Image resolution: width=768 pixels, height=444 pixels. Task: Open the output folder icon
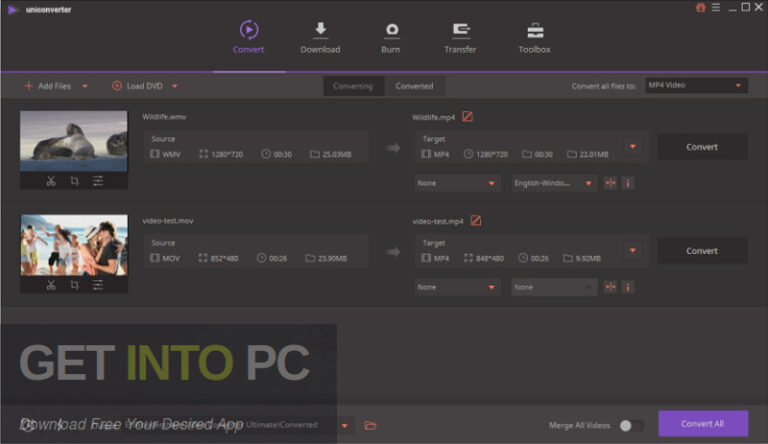[x=370, y=425]
